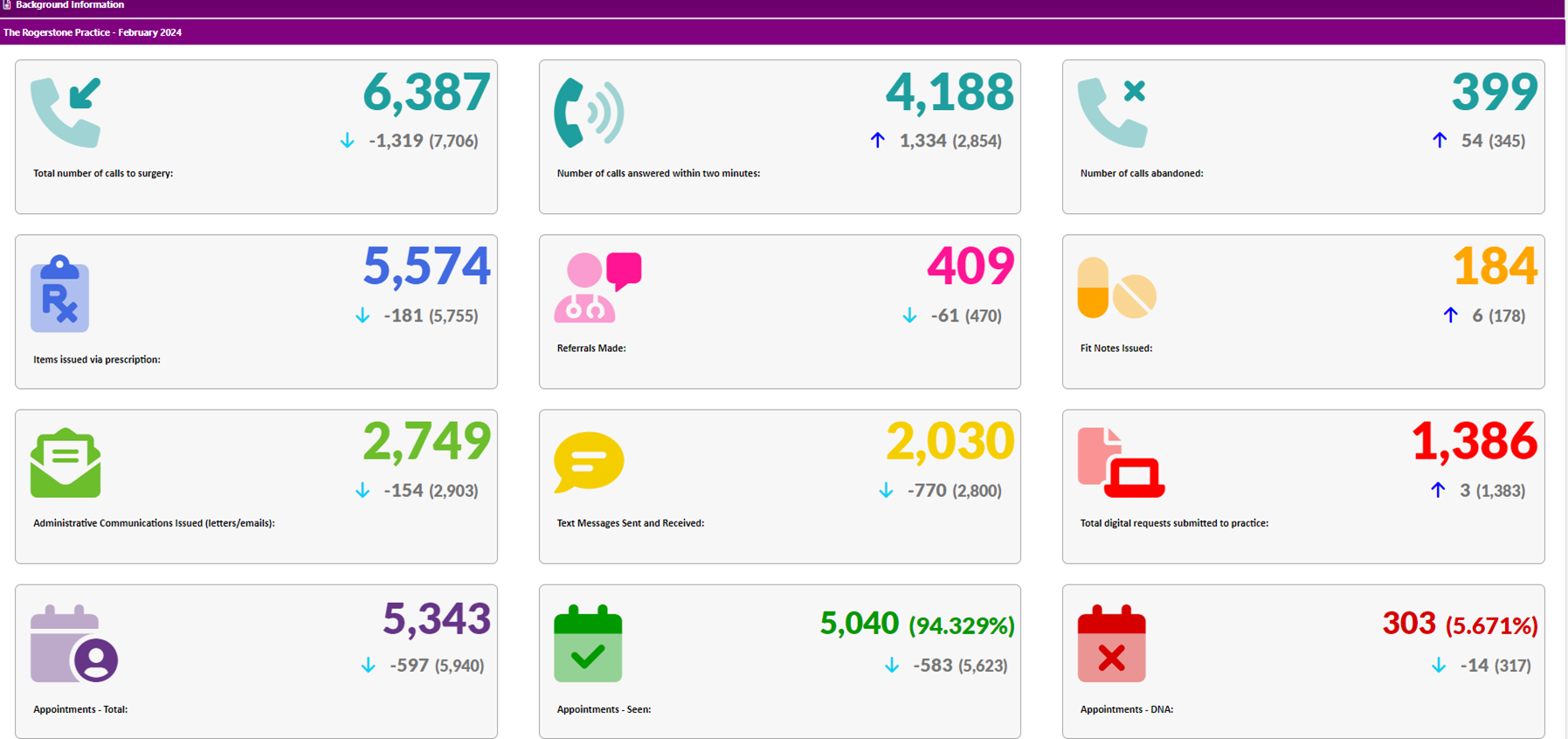Click the doctor referral speech icon
Screen dimensions: 1568x739
597,287
